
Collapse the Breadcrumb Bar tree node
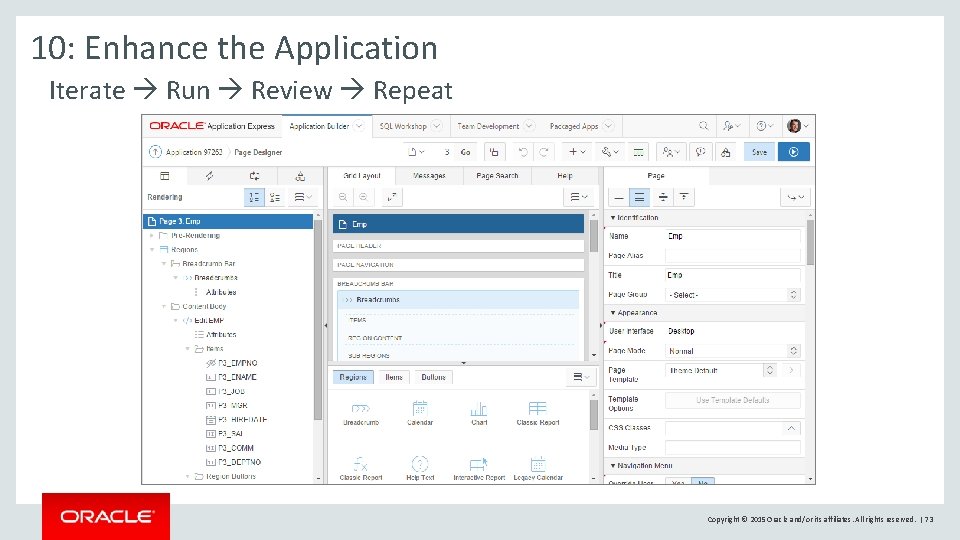[x=163, y=263]
